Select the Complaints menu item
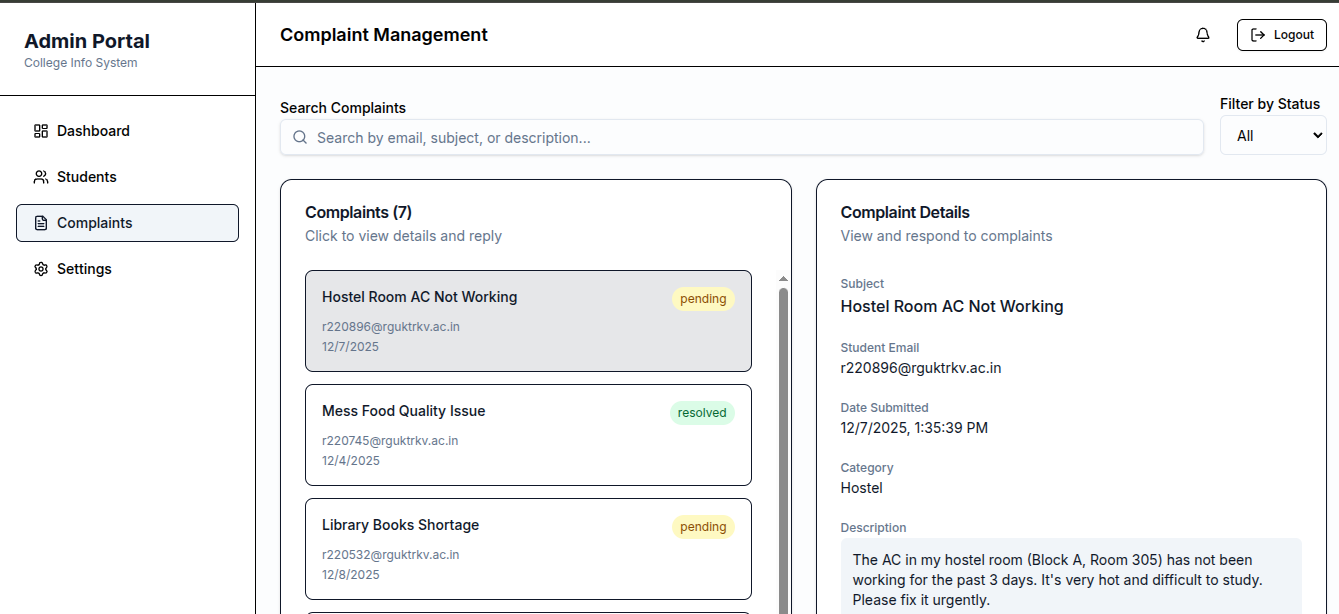The width and height of the screenshot is (1339, 614). tap(127, 223)
